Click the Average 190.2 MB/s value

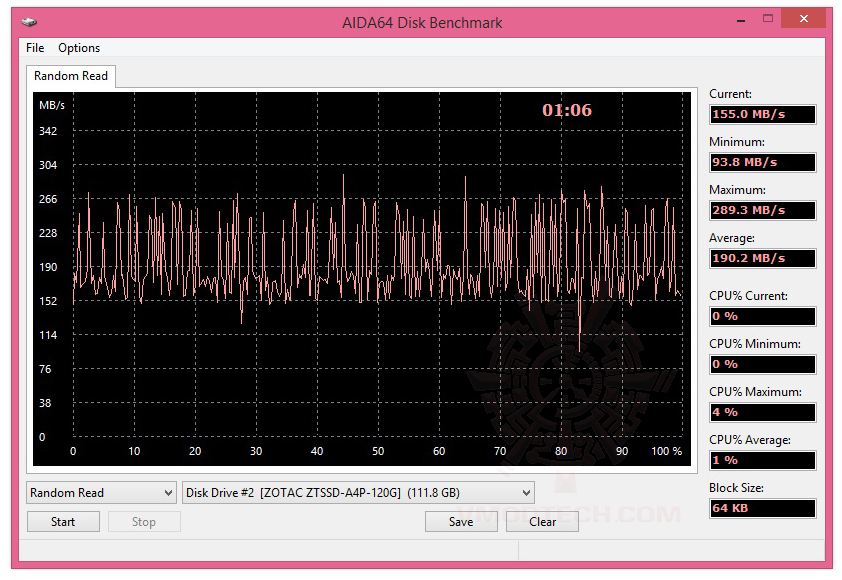[763, 258]
